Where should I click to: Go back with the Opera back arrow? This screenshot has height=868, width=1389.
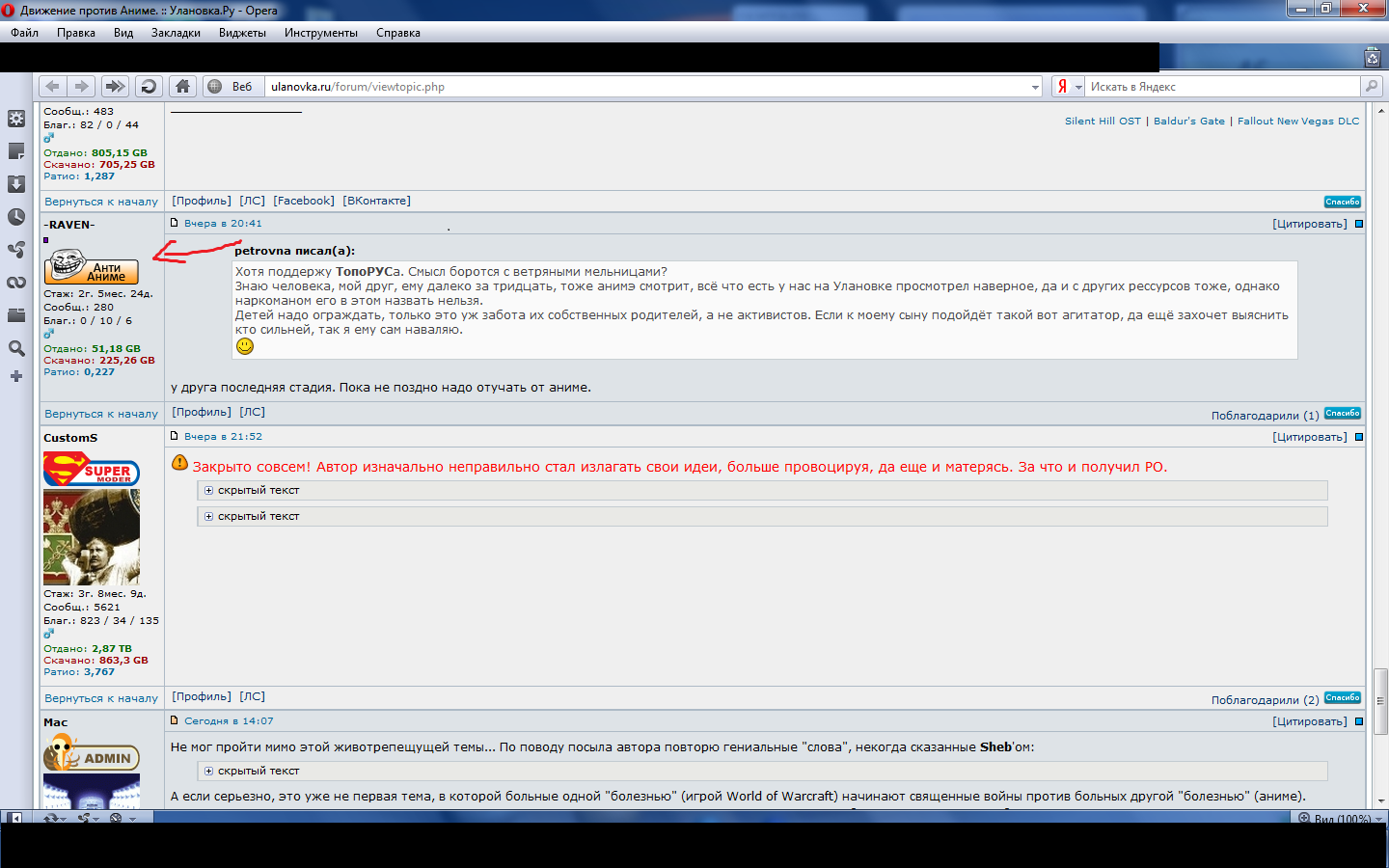(x=53, y=87)
